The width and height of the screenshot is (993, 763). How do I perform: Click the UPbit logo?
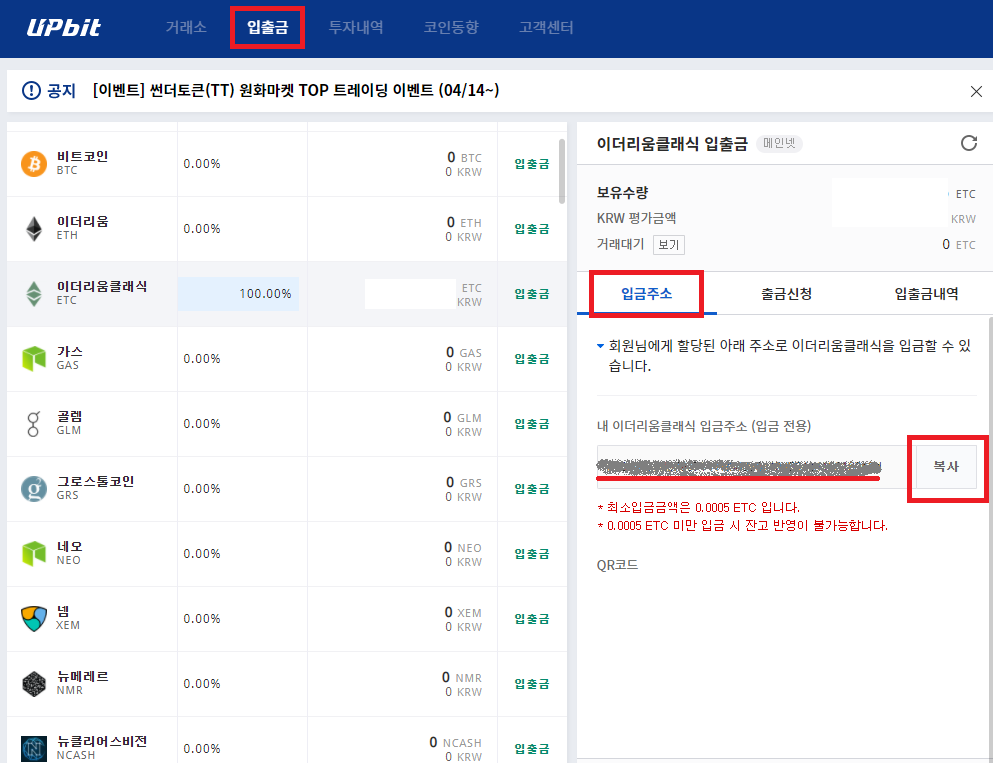tap(63, 27)
